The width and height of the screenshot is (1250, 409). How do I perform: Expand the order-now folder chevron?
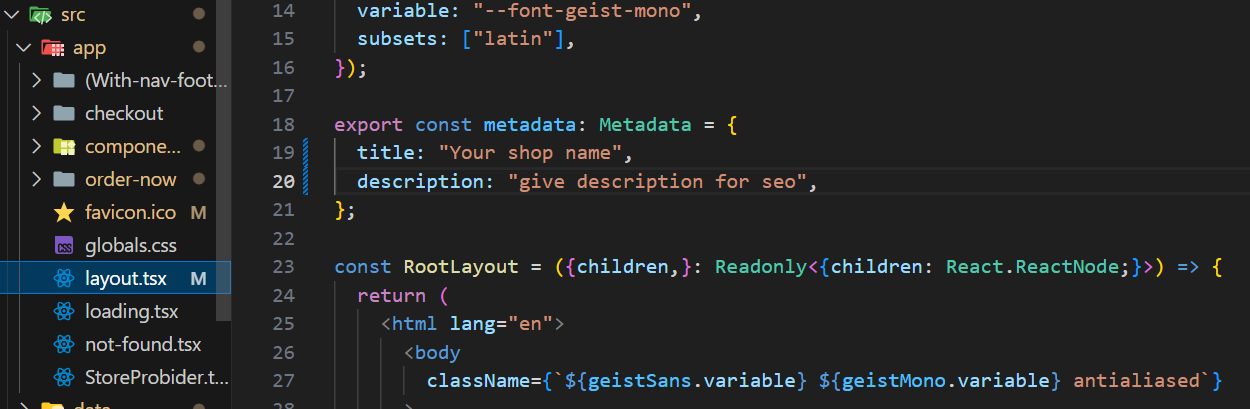click(36, 180)
